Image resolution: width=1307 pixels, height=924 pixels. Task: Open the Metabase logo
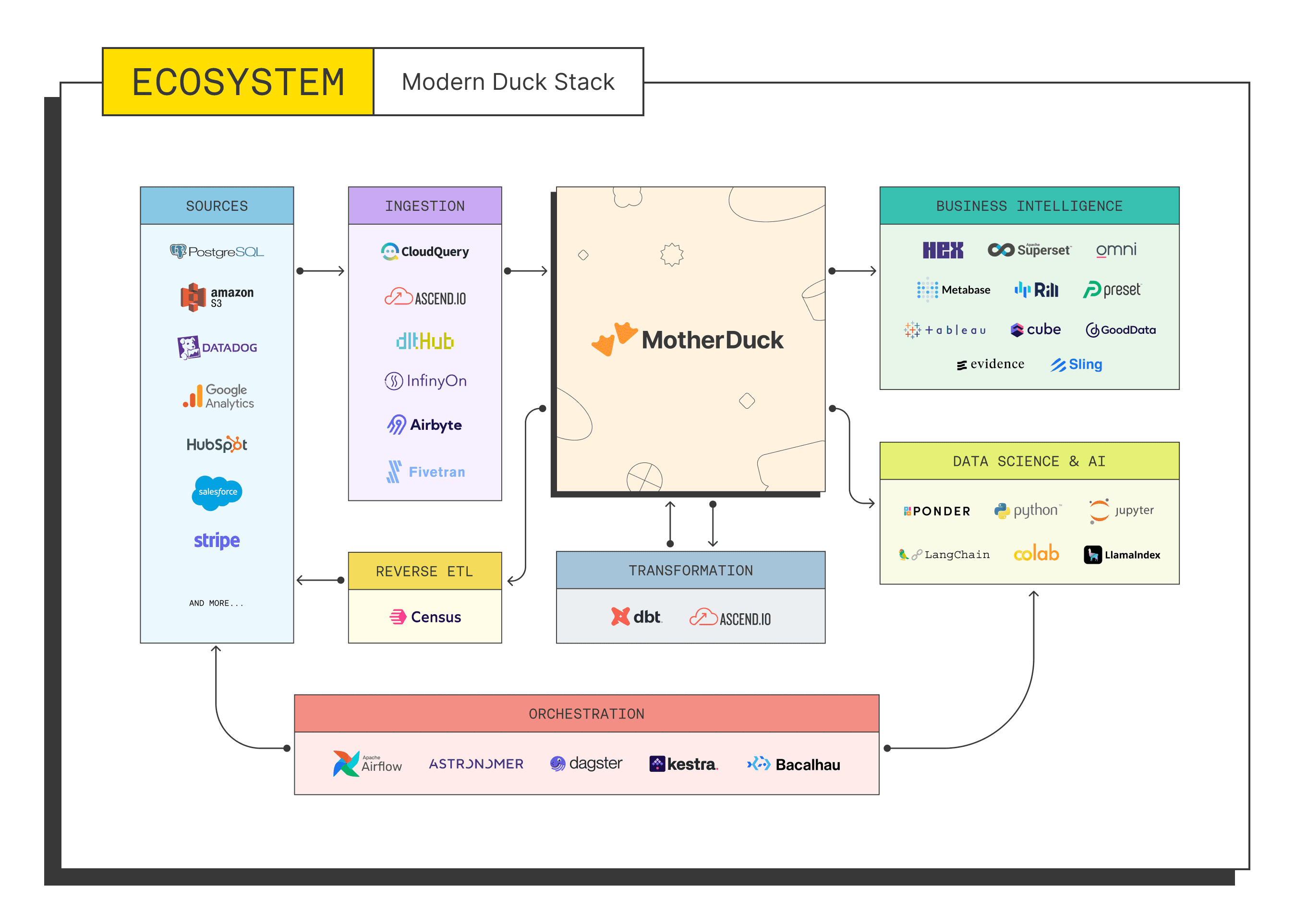pos(953,290)
